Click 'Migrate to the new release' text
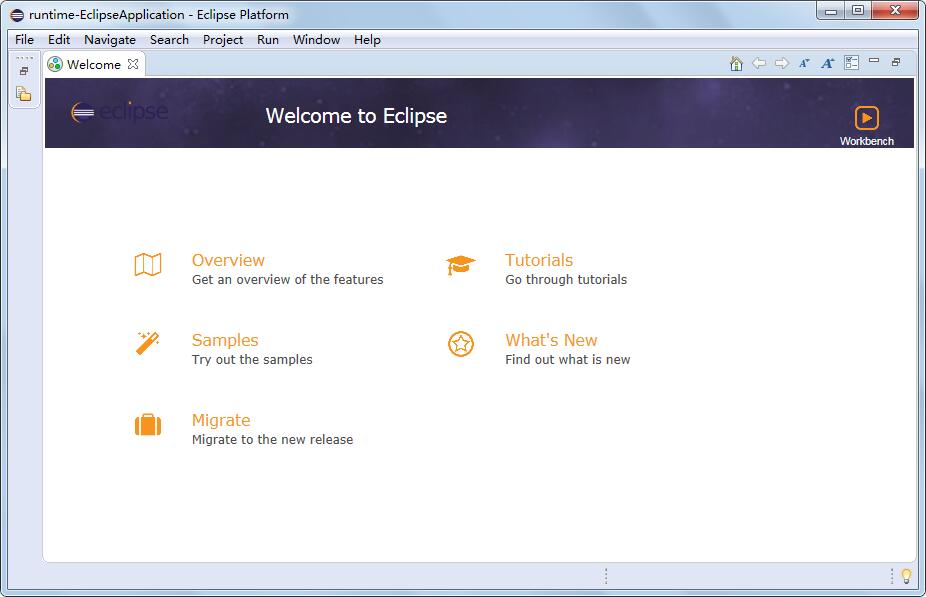The height and width of the screenshot is (597, 926). (272, 439)
